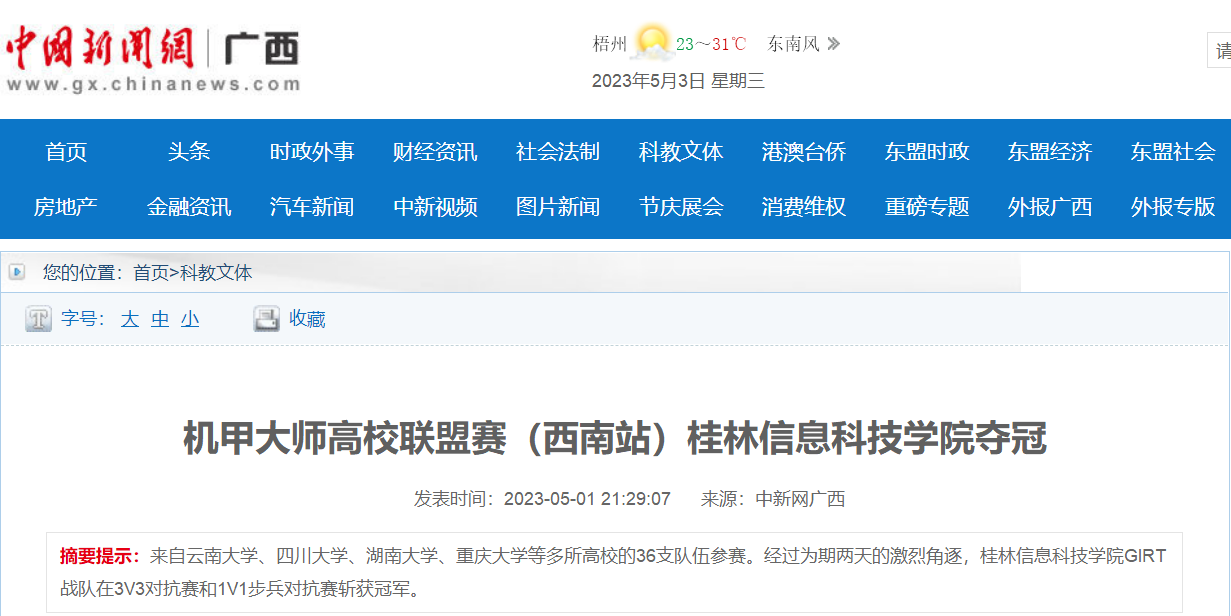Click the breadcrumb location arrow icon

[17, 272]
